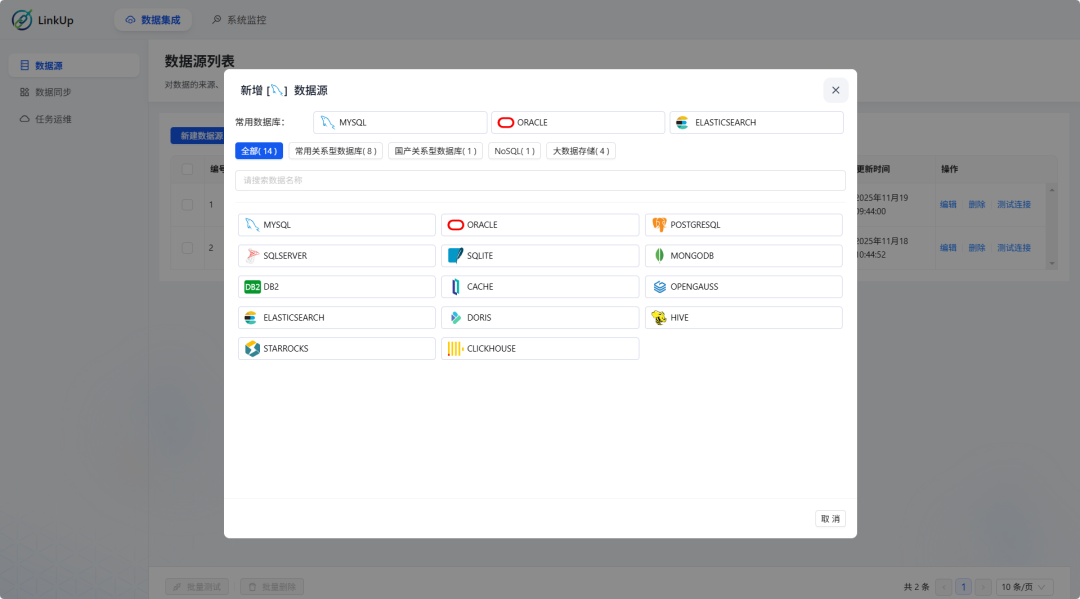
Task: Click the 更新时间 column header
Action: (x=873, y=169)
